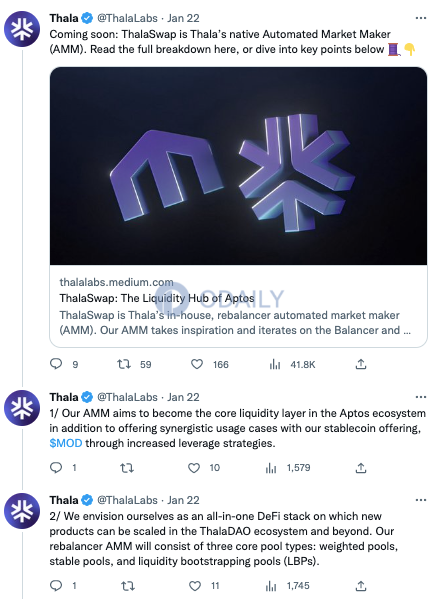The image size is (439, 599).
Task: Open the $MOD cashtag link
Action: pyautogui.click(x=66, y=443)
